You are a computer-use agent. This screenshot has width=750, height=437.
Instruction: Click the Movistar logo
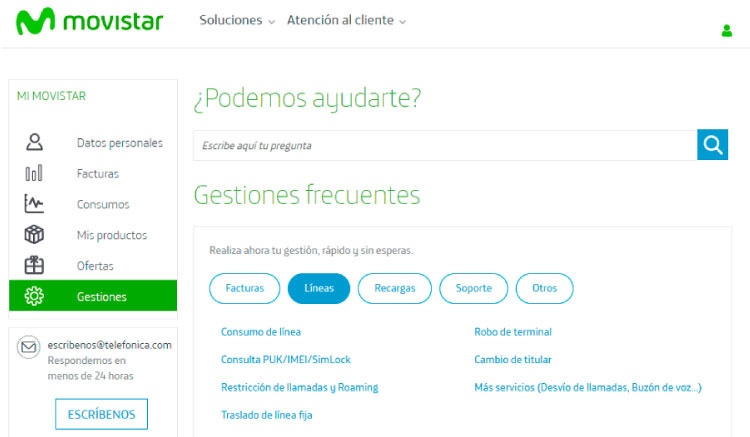coord(89,22)
